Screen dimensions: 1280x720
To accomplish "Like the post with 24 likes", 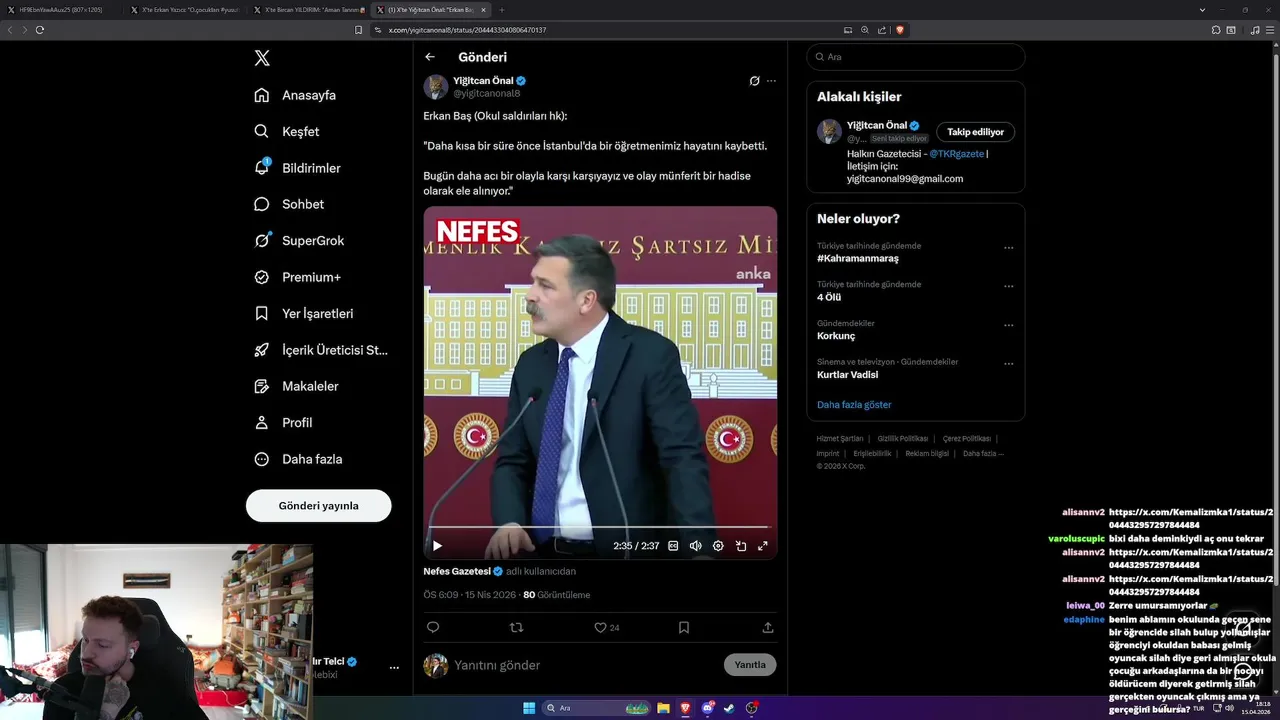I will coord(606,627).
